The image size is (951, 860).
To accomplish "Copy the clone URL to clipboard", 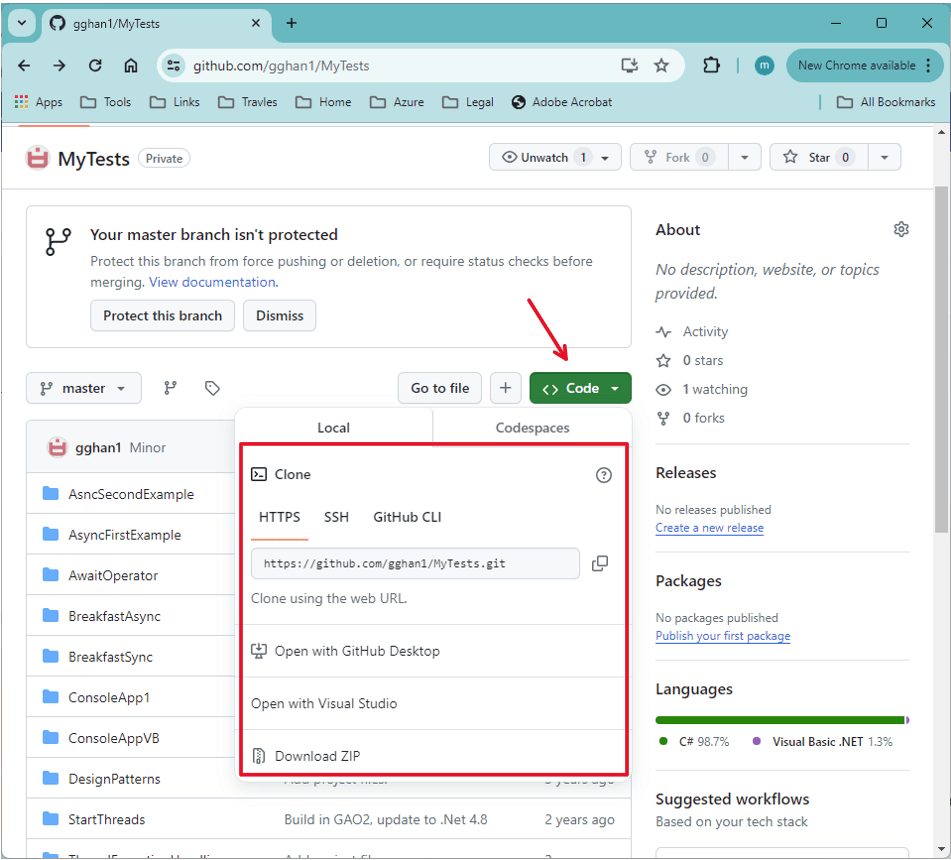I will 600,563.
